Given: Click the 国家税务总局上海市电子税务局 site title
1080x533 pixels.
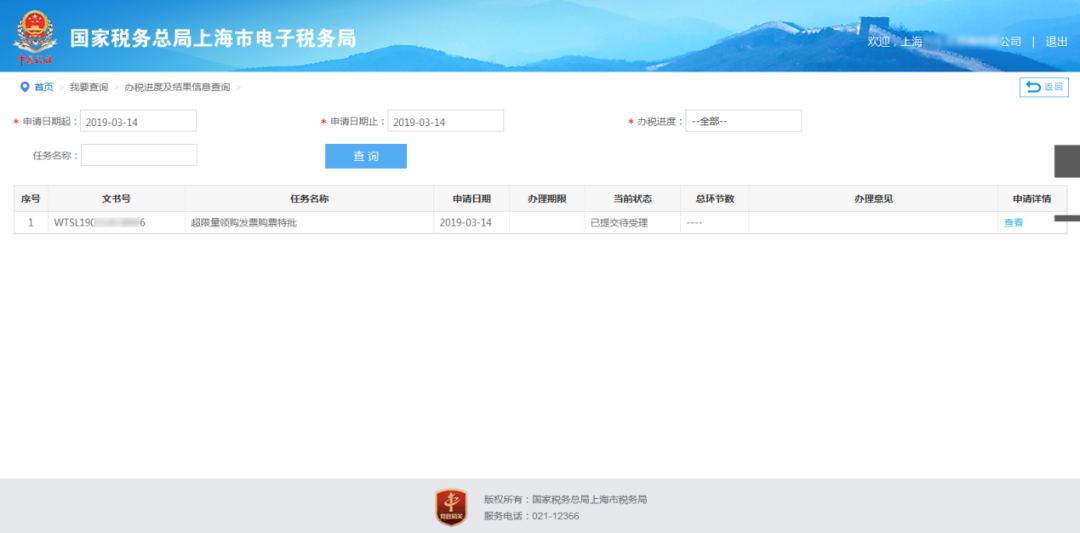Looking at the screenshot, I should coord(213,38).
